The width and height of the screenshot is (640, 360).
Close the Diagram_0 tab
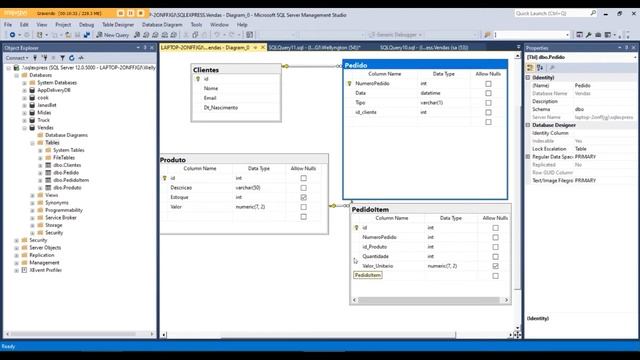263,48
